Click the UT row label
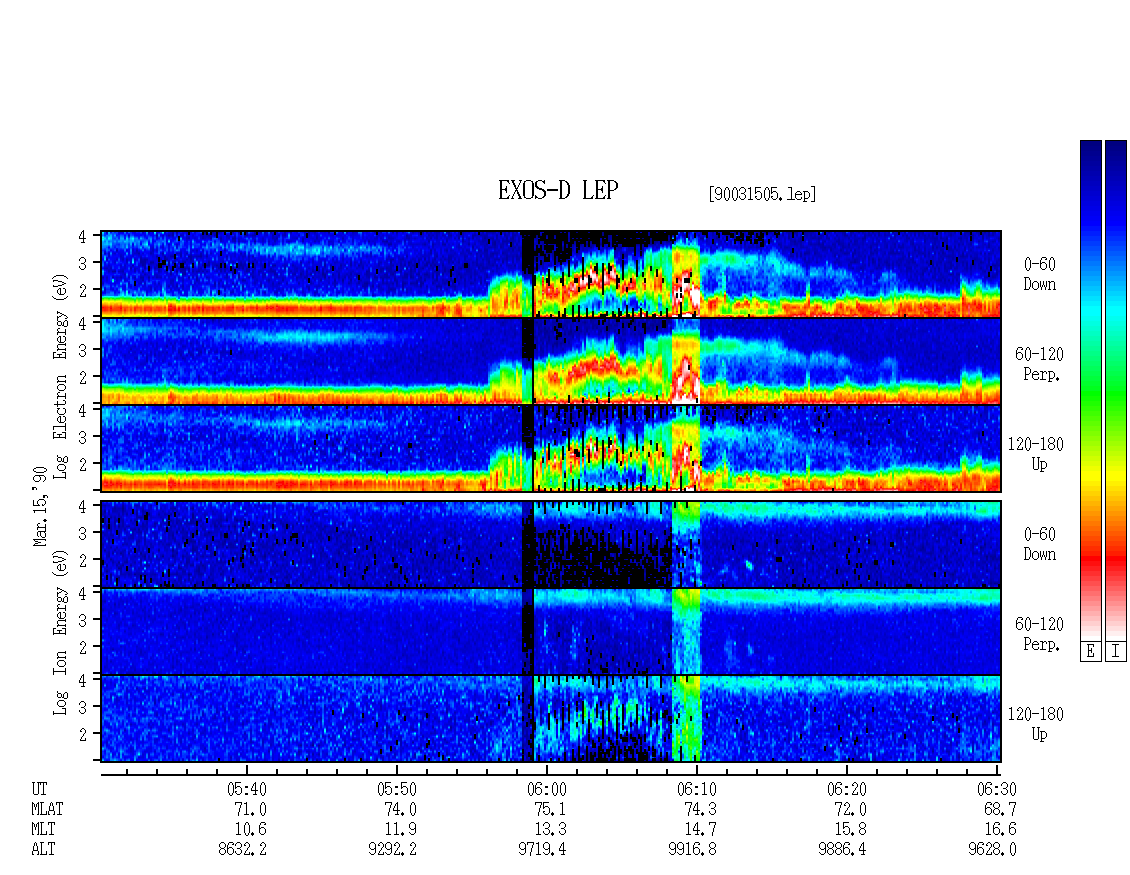Viewport: 1130px width, 875px height. pos(40,789)
